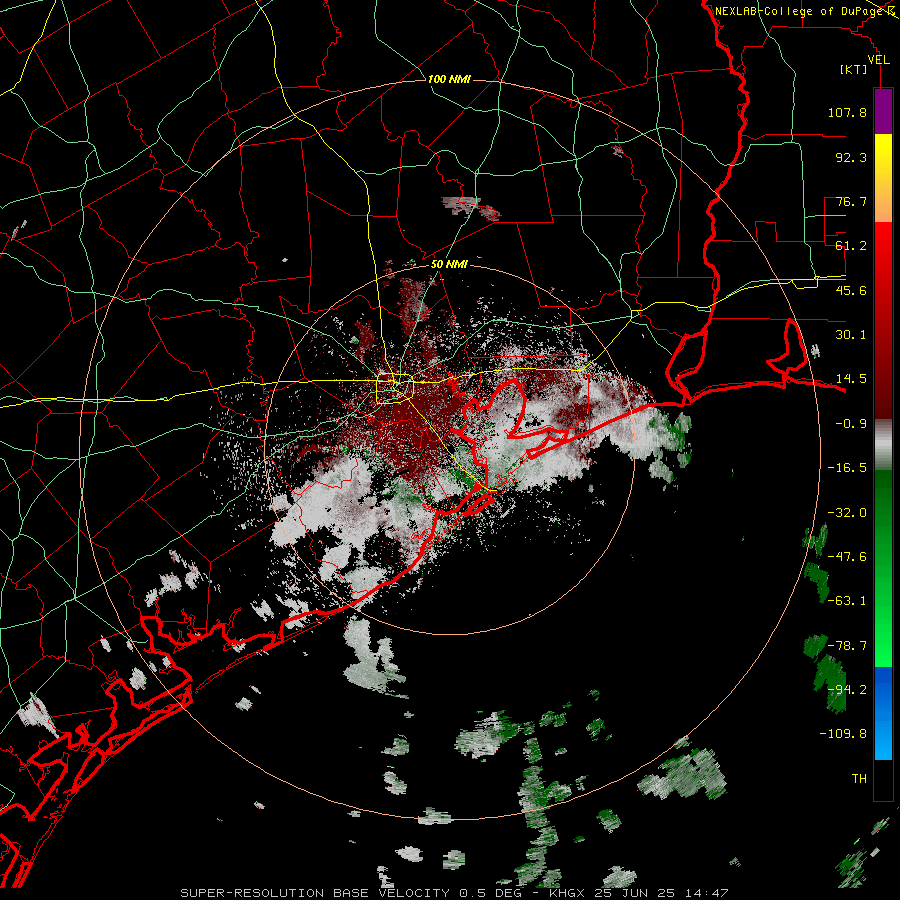Click the purple segment of the color bar

pos(883,111)
